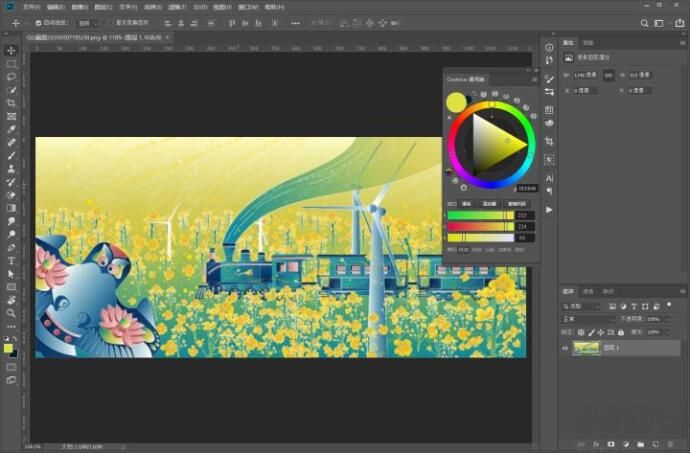
Task: Click the fx layer style icon
Action: (x=595, y=442)
